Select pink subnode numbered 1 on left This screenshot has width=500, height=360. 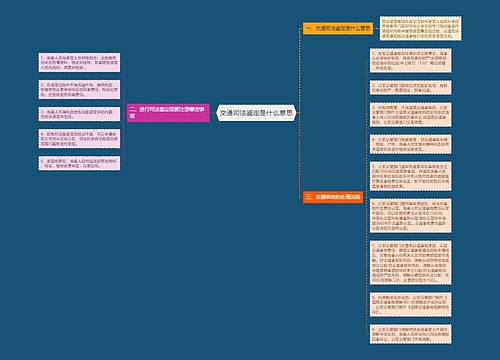(79, 62)
